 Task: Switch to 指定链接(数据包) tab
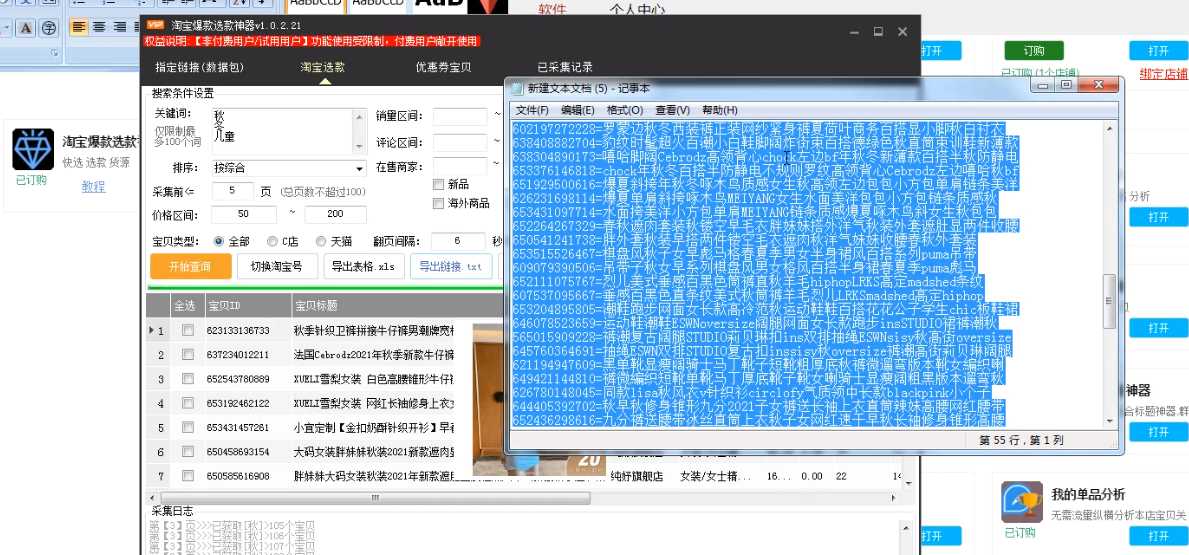point(199,67)
